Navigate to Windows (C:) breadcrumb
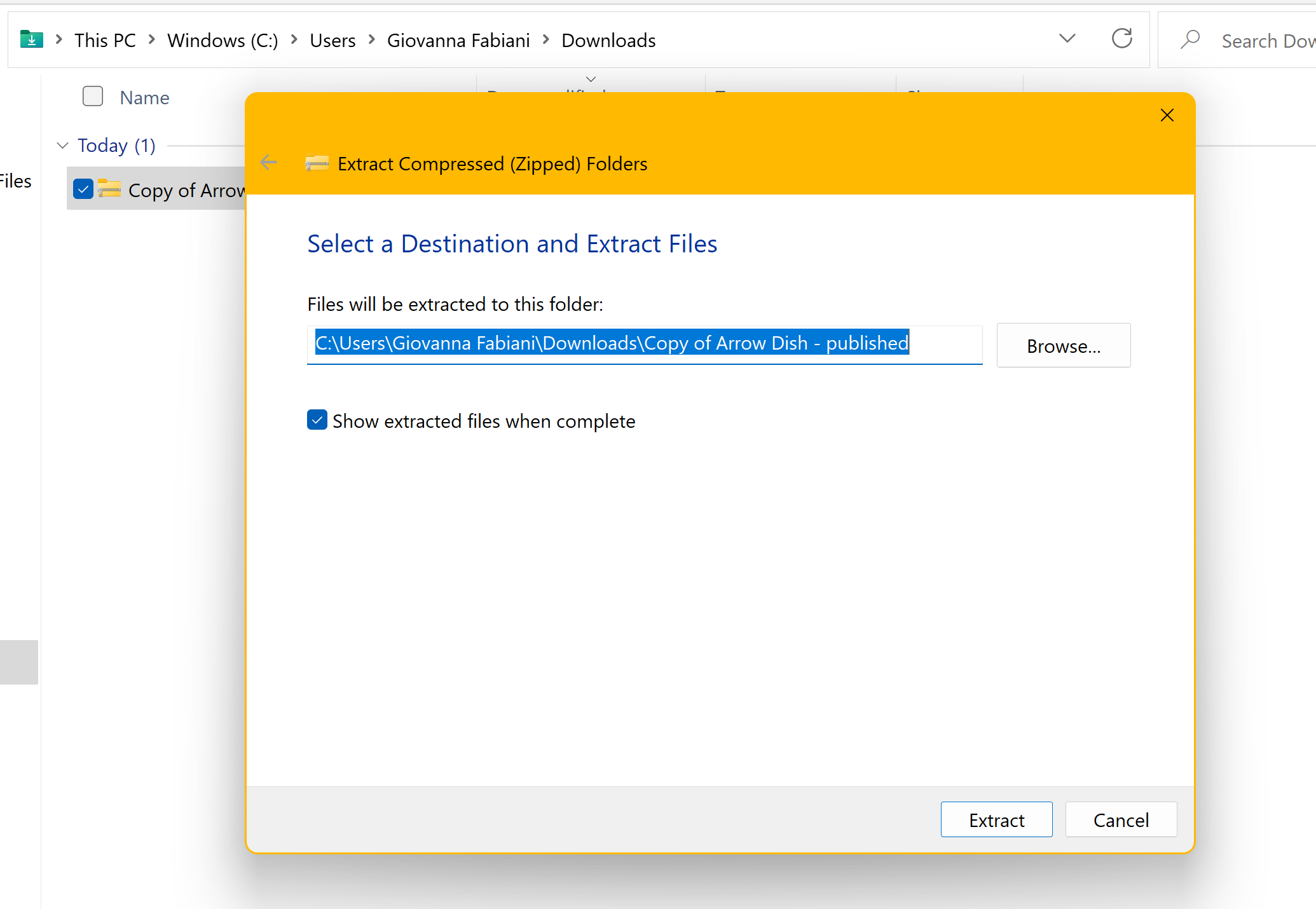The height and width of the screenshot is (909, 1316). [223, 41]
